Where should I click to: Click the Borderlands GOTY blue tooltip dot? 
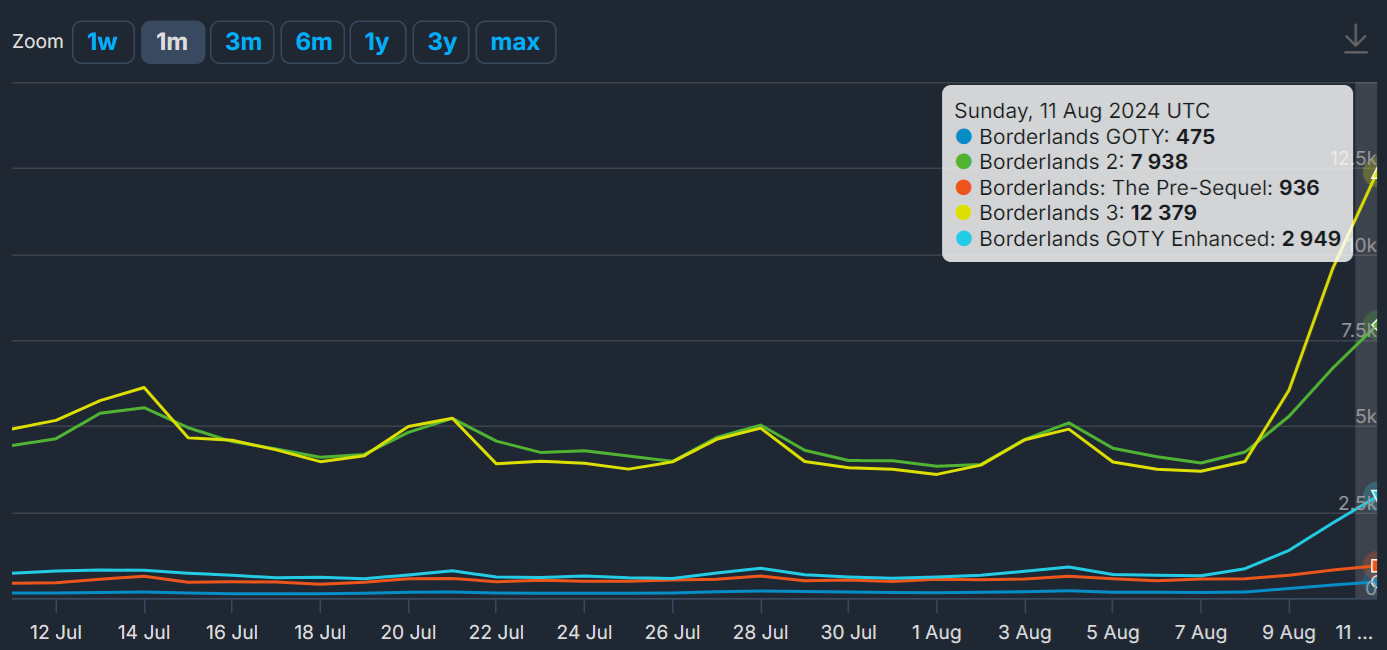click(x=964, y=137)
